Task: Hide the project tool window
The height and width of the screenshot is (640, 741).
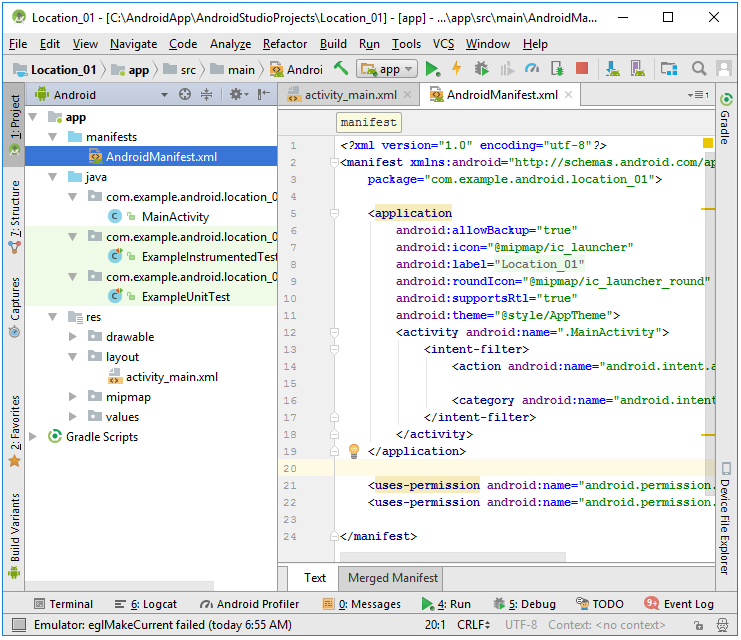Action: point(264,95)
